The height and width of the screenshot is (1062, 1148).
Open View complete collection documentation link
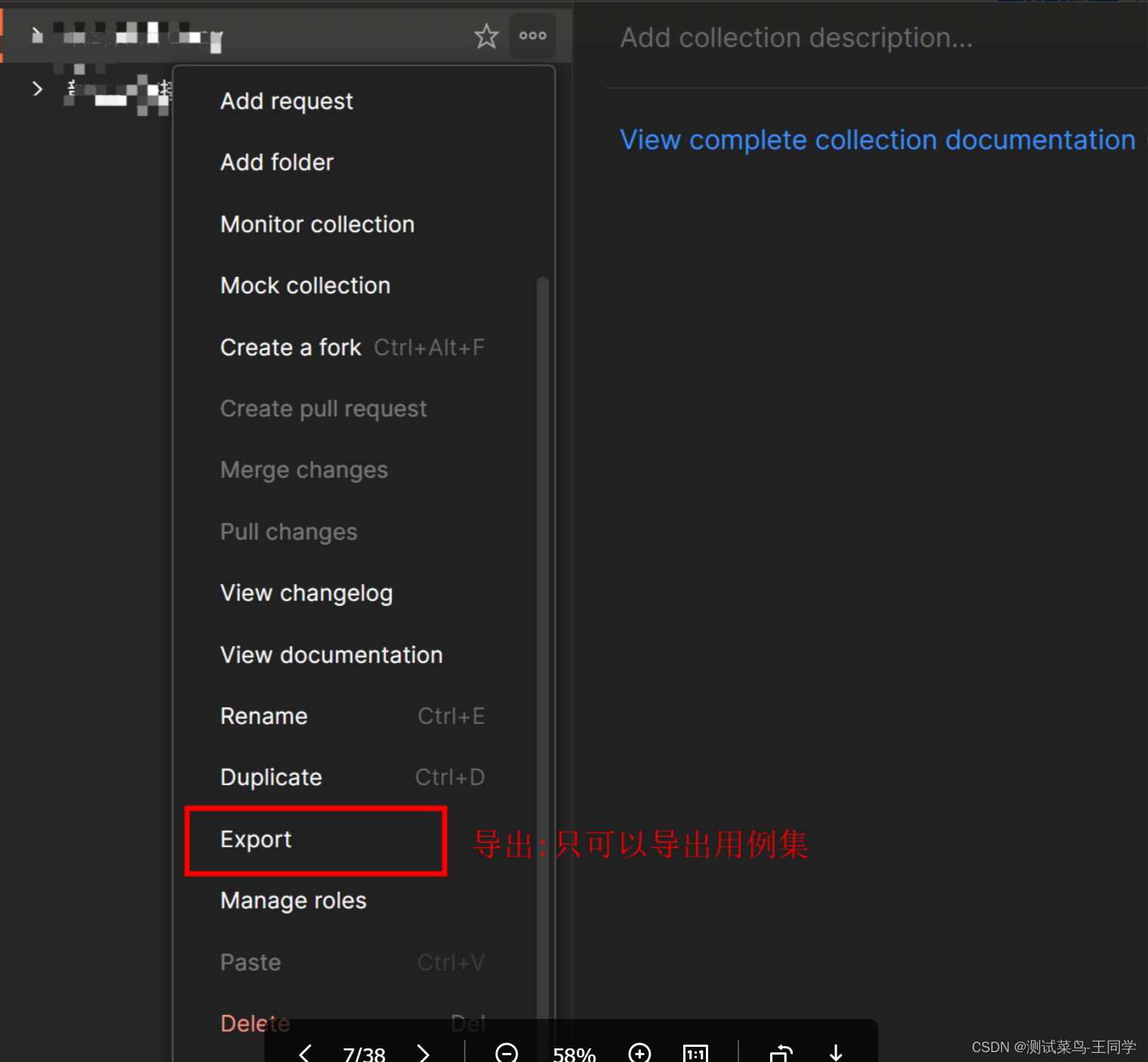tap(877, 140)
